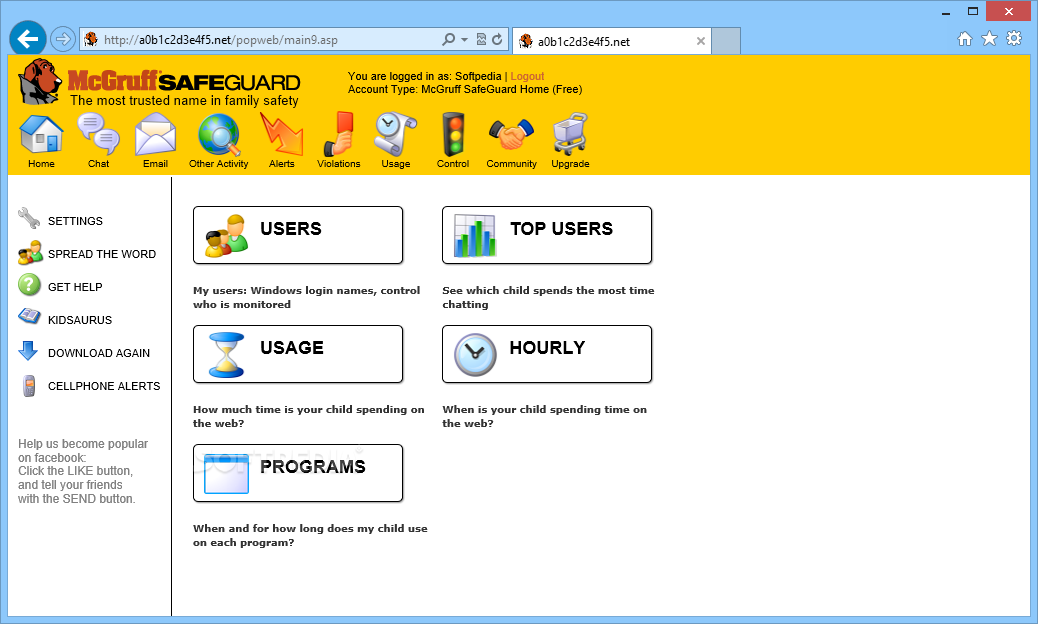
Task: Toggle compatibility view icon in address bar
Action: [481, 40]
